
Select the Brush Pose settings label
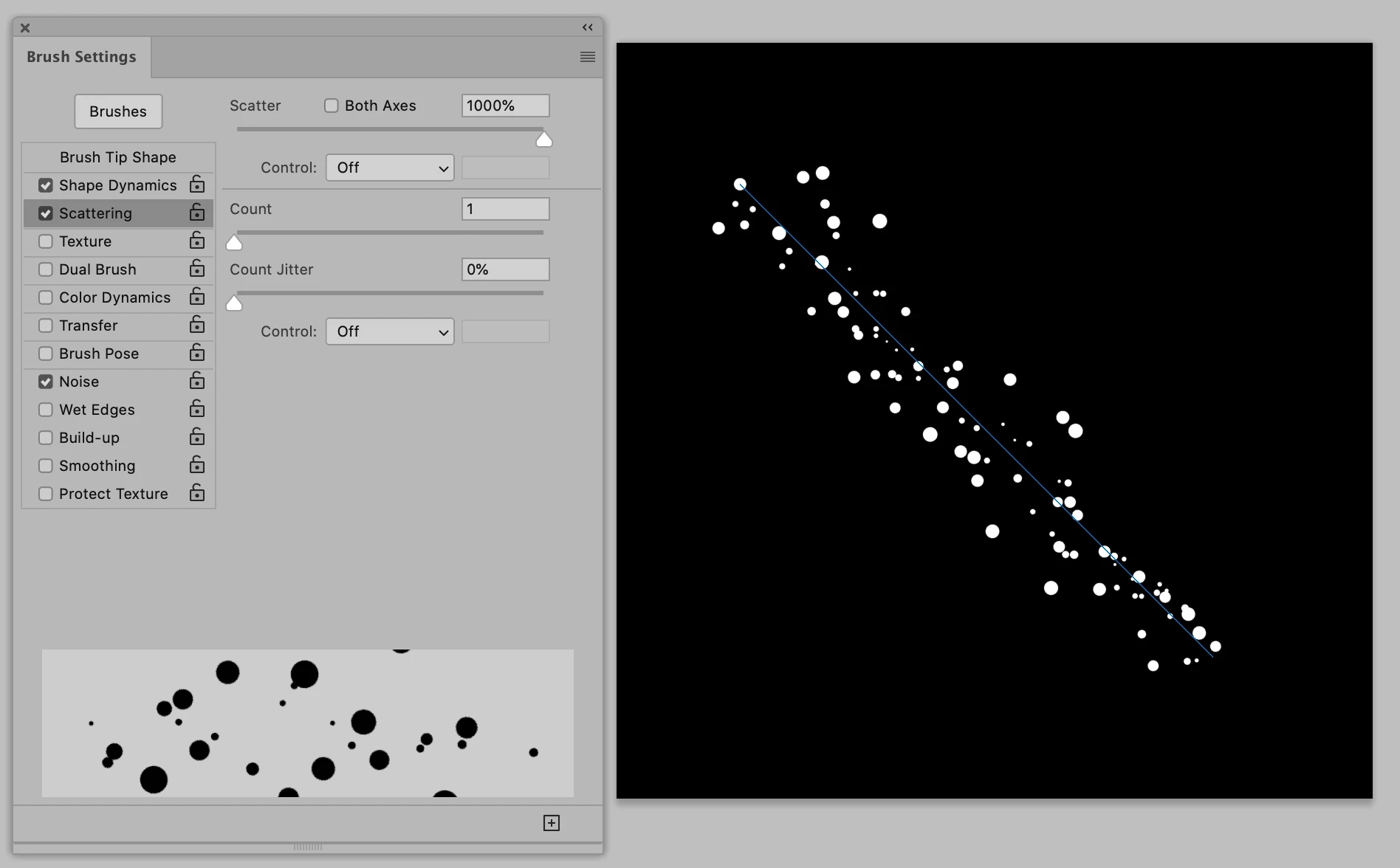tap(99, 354)
